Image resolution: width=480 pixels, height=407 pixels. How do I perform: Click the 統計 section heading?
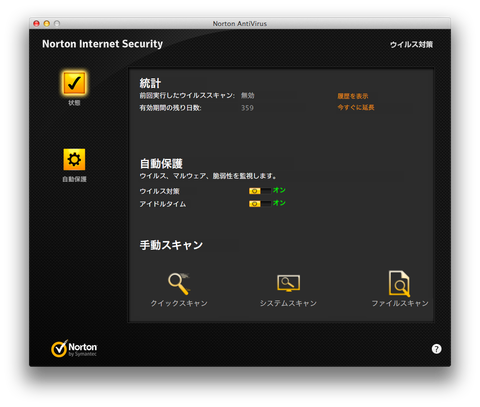[x=150, y=83]
